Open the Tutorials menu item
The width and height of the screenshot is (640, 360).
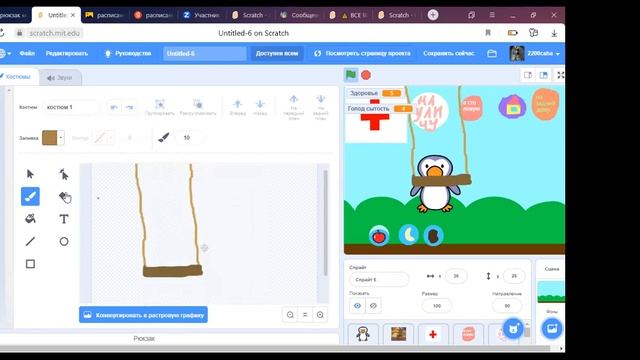pyautogui.click(x=128, y=53)
